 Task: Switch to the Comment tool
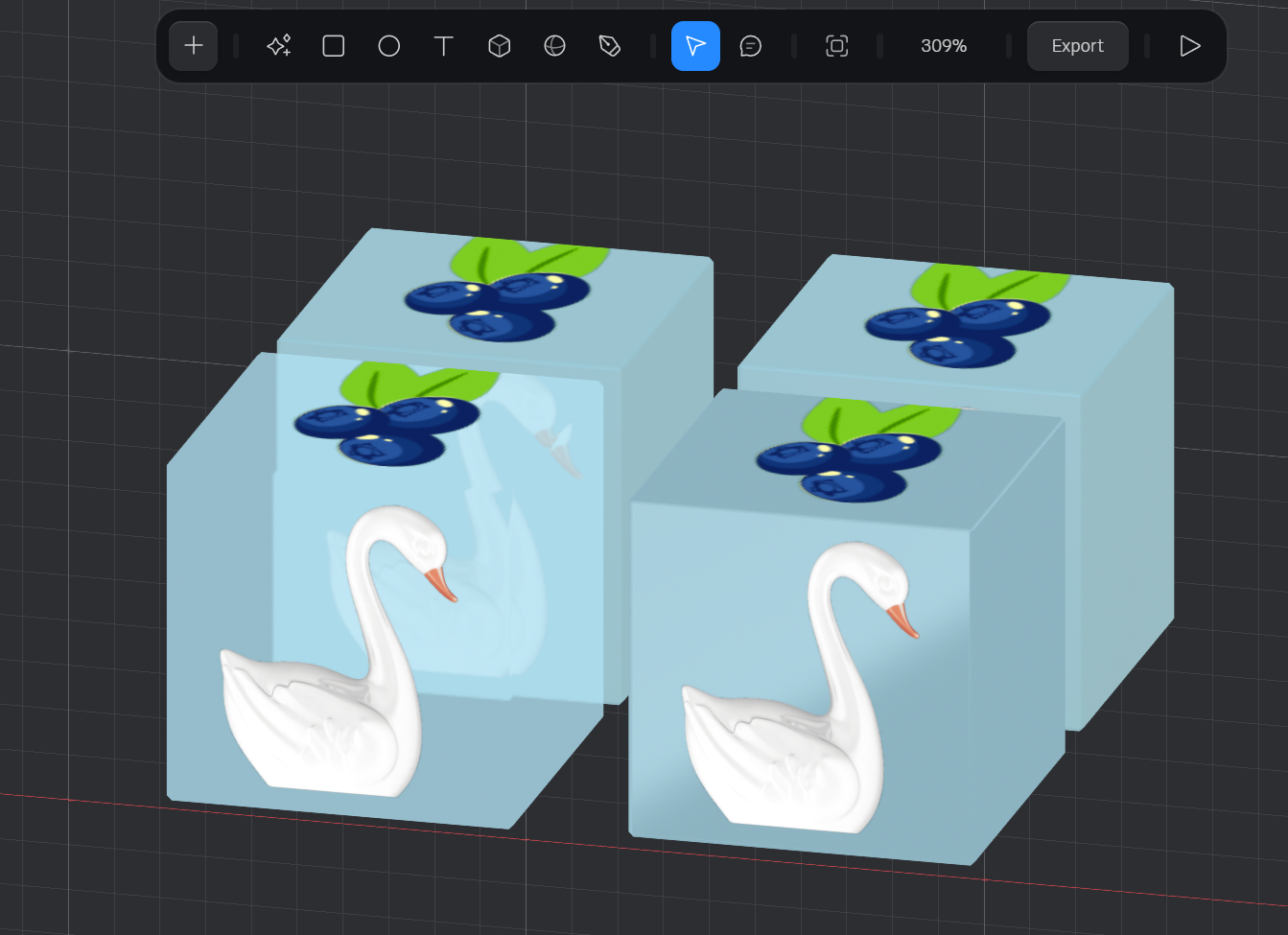[x=751, y=46]
